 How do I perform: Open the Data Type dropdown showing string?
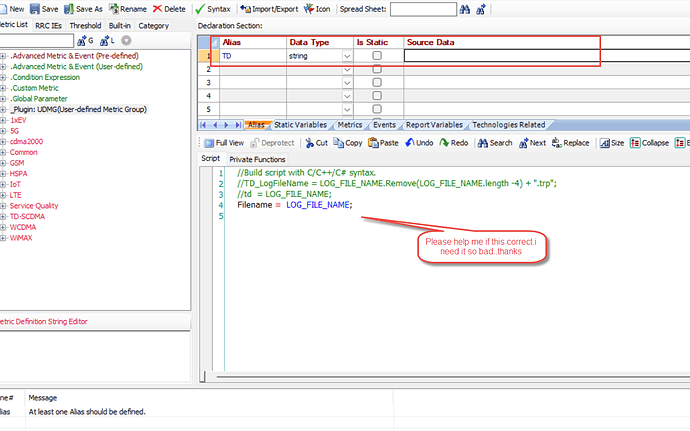click(347, 56)
